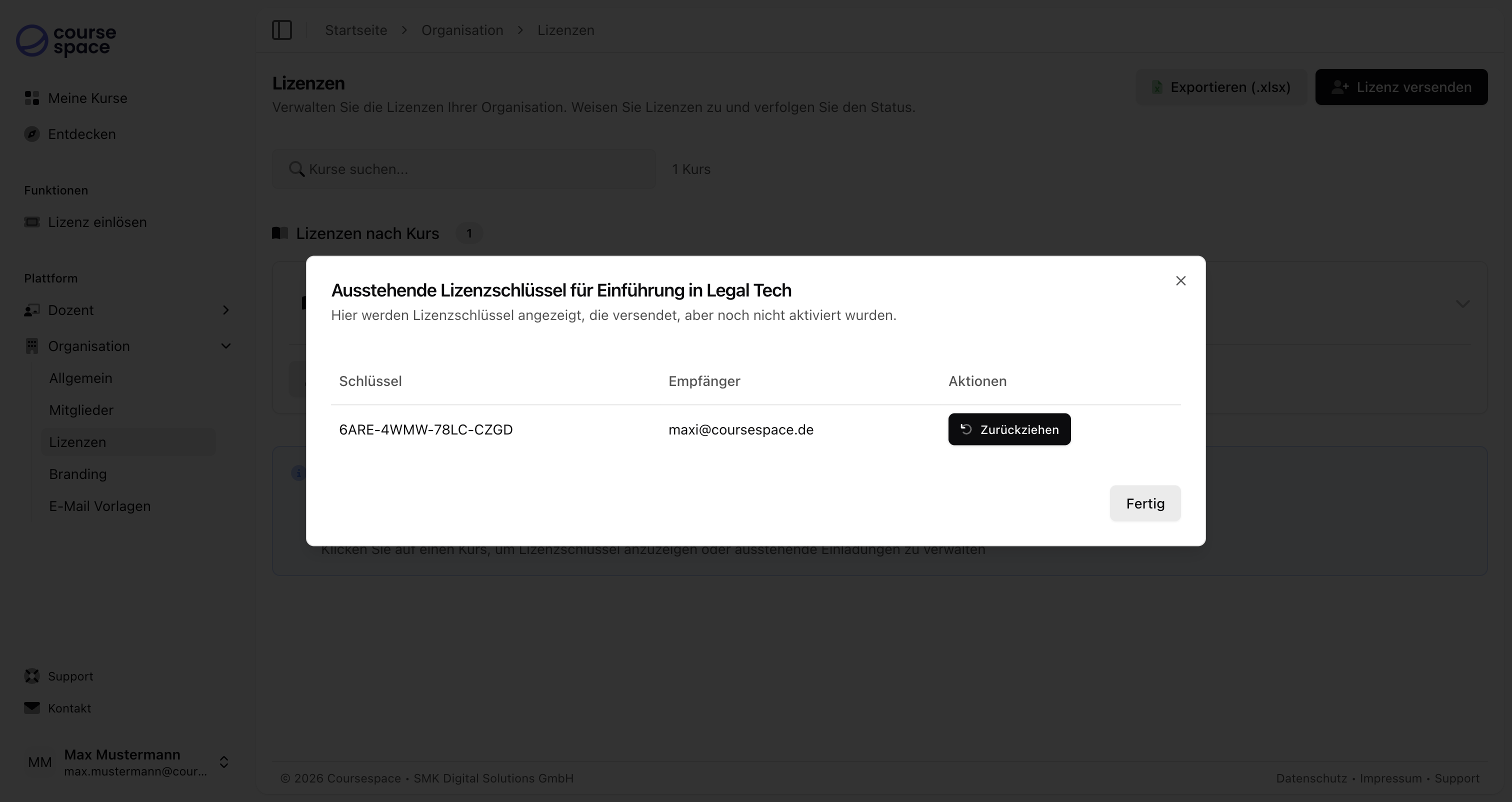Click the Organisation breadcrumb link

point(462,30)
